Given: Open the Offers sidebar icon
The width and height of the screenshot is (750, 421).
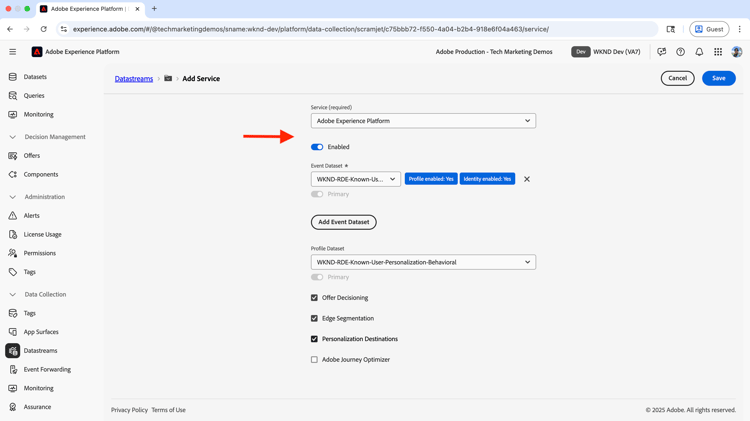Looking at the screenshot, I should pos(13,155).
